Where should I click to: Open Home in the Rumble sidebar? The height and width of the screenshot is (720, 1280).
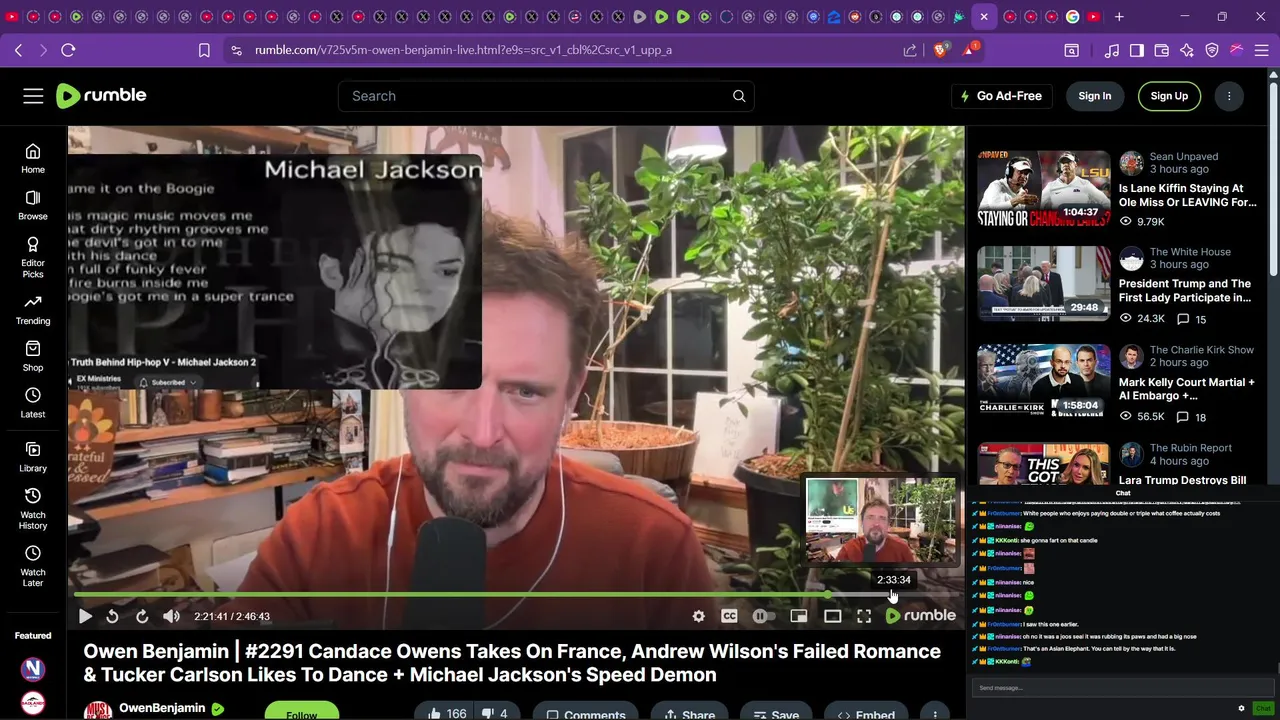tap(33, 158)
